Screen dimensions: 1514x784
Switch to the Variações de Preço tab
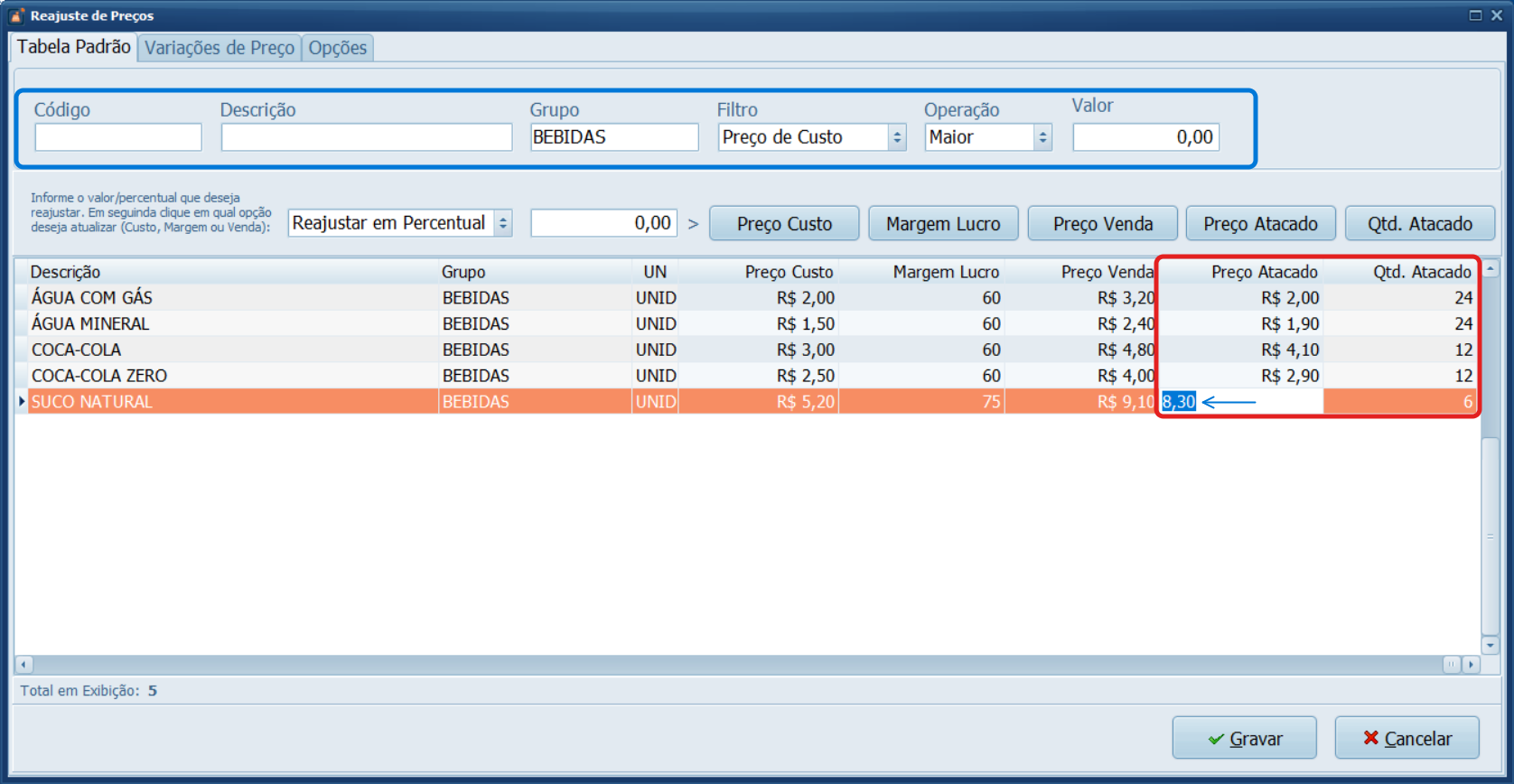coord(220,48)
